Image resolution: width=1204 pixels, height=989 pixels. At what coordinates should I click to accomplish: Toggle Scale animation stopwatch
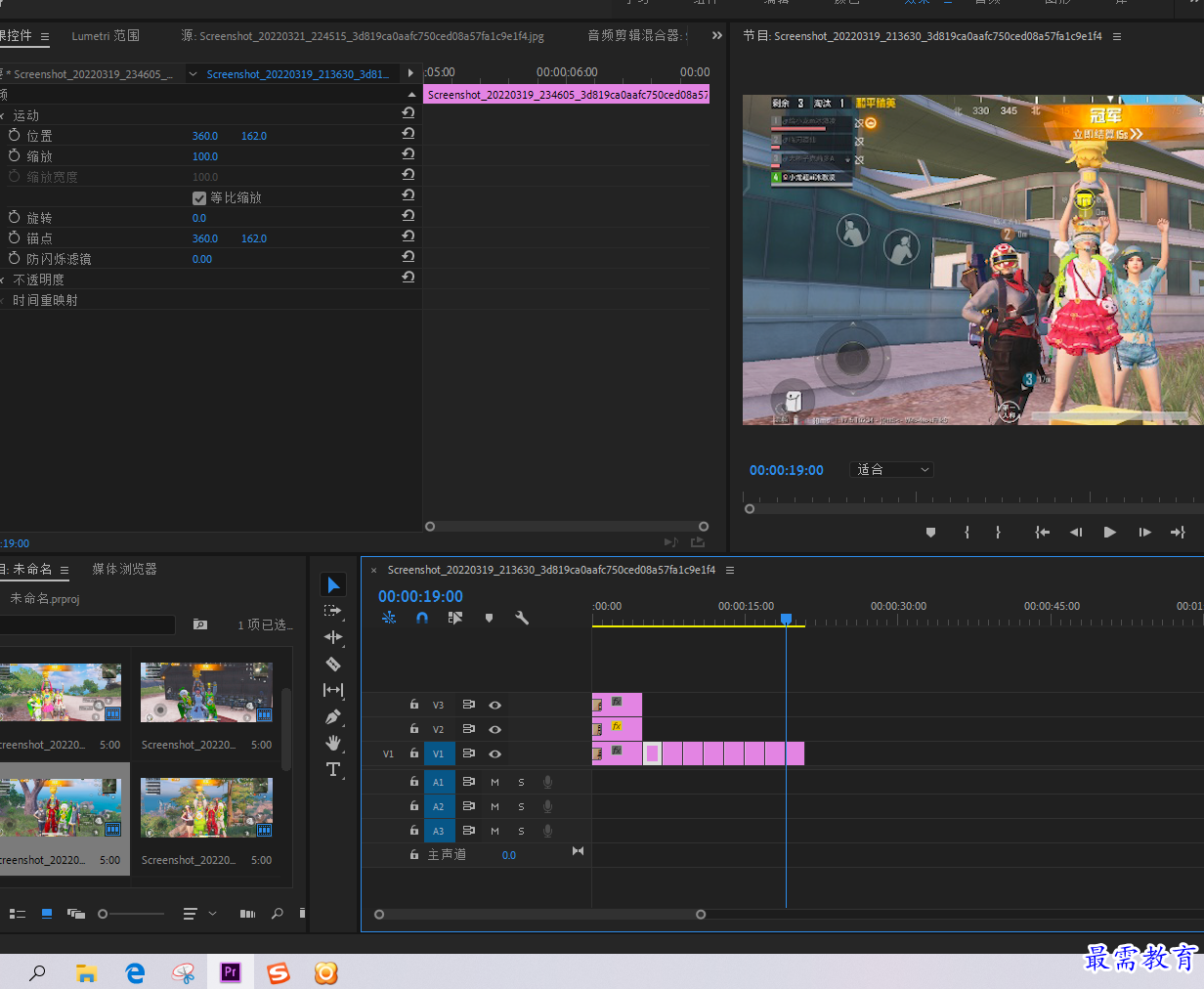(14, 156)
